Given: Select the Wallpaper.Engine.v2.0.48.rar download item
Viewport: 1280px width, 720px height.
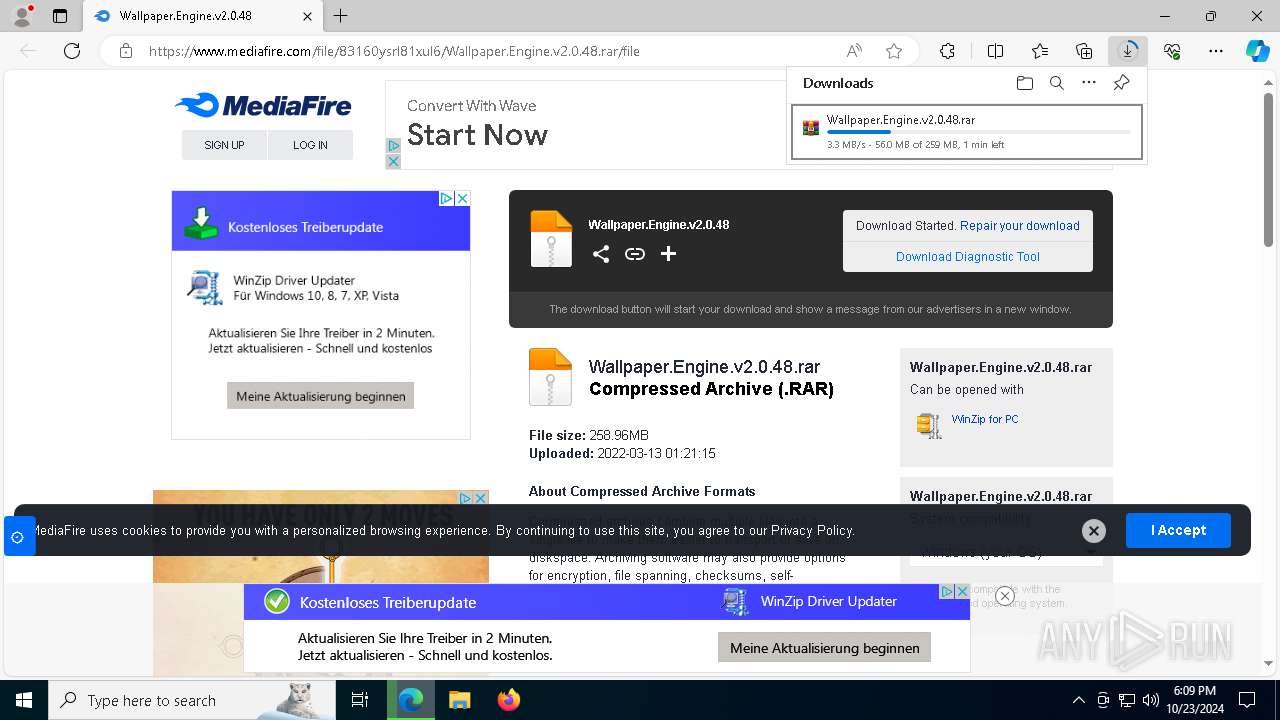Looking at the screenshot, I should tap(966, 132).
